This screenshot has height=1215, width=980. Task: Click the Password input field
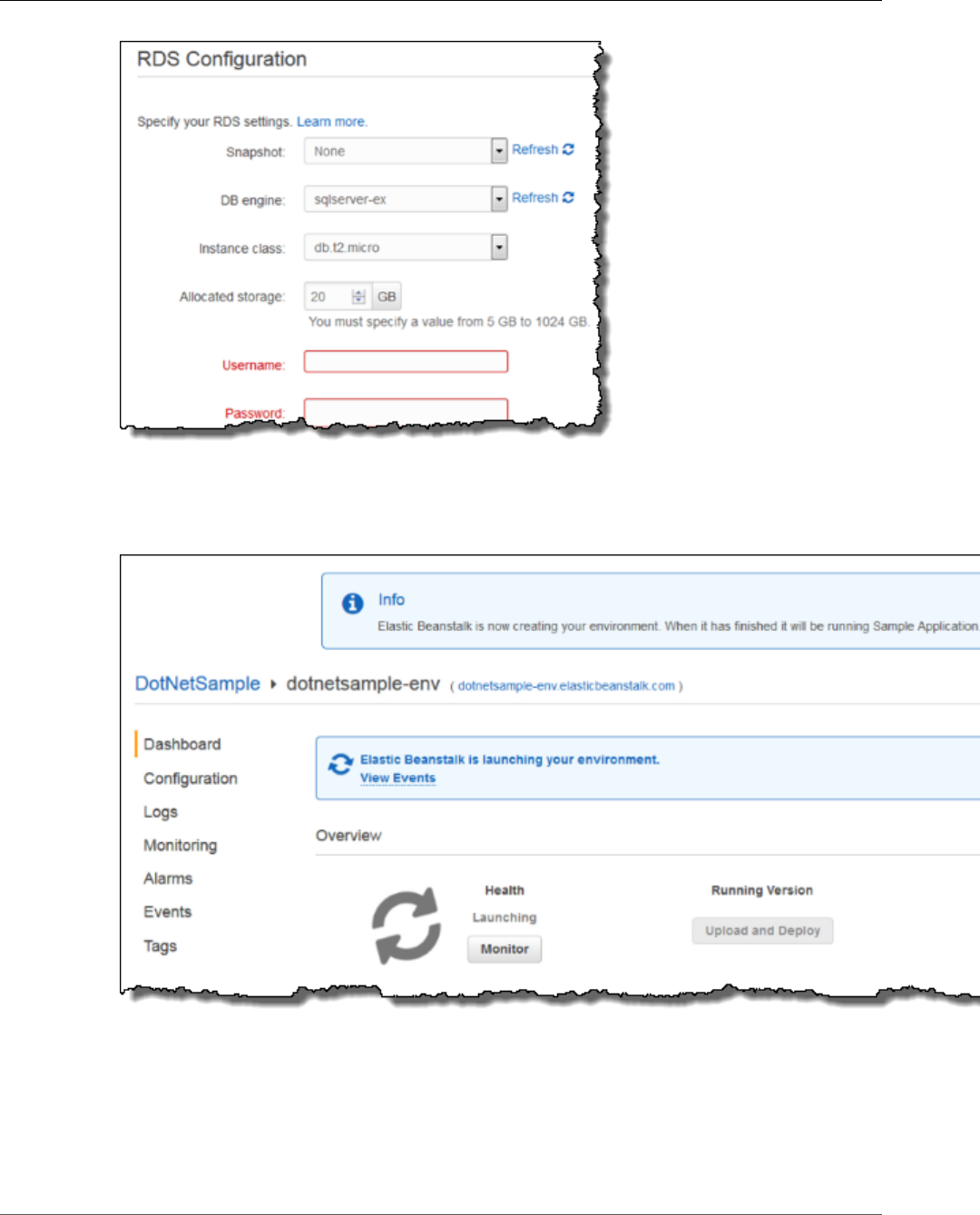tap(406, 410)
